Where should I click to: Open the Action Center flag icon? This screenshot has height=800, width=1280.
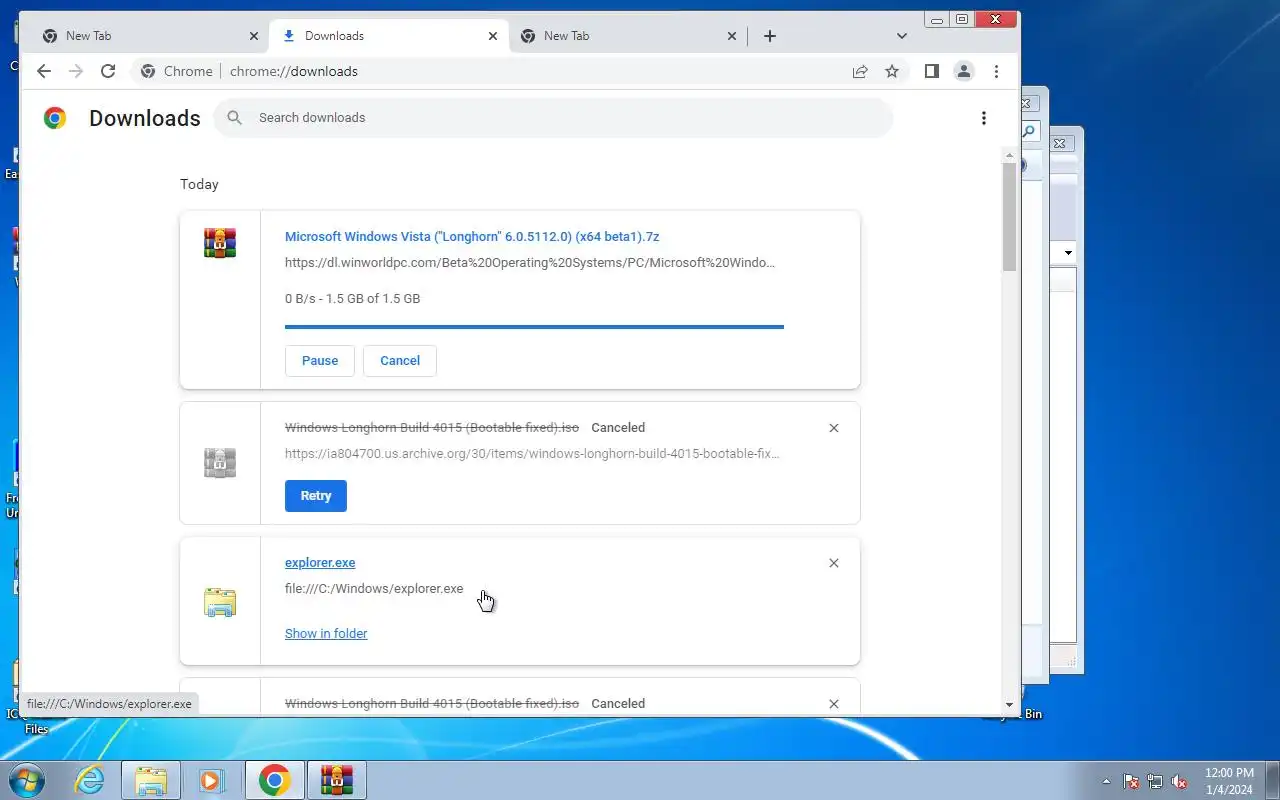[1131, 781]
